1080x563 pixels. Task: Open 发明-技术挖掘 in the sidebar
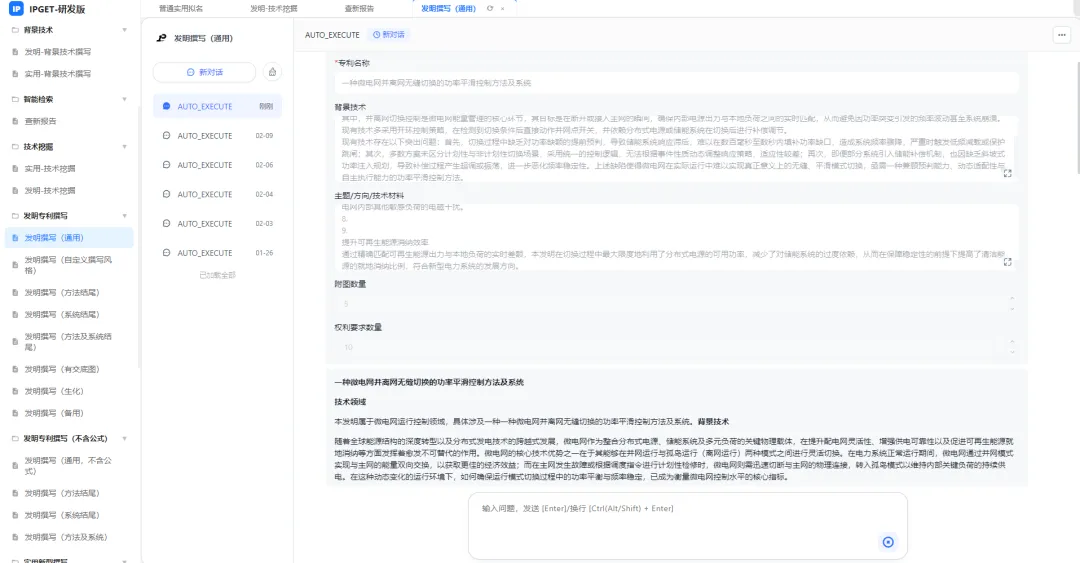50,191
